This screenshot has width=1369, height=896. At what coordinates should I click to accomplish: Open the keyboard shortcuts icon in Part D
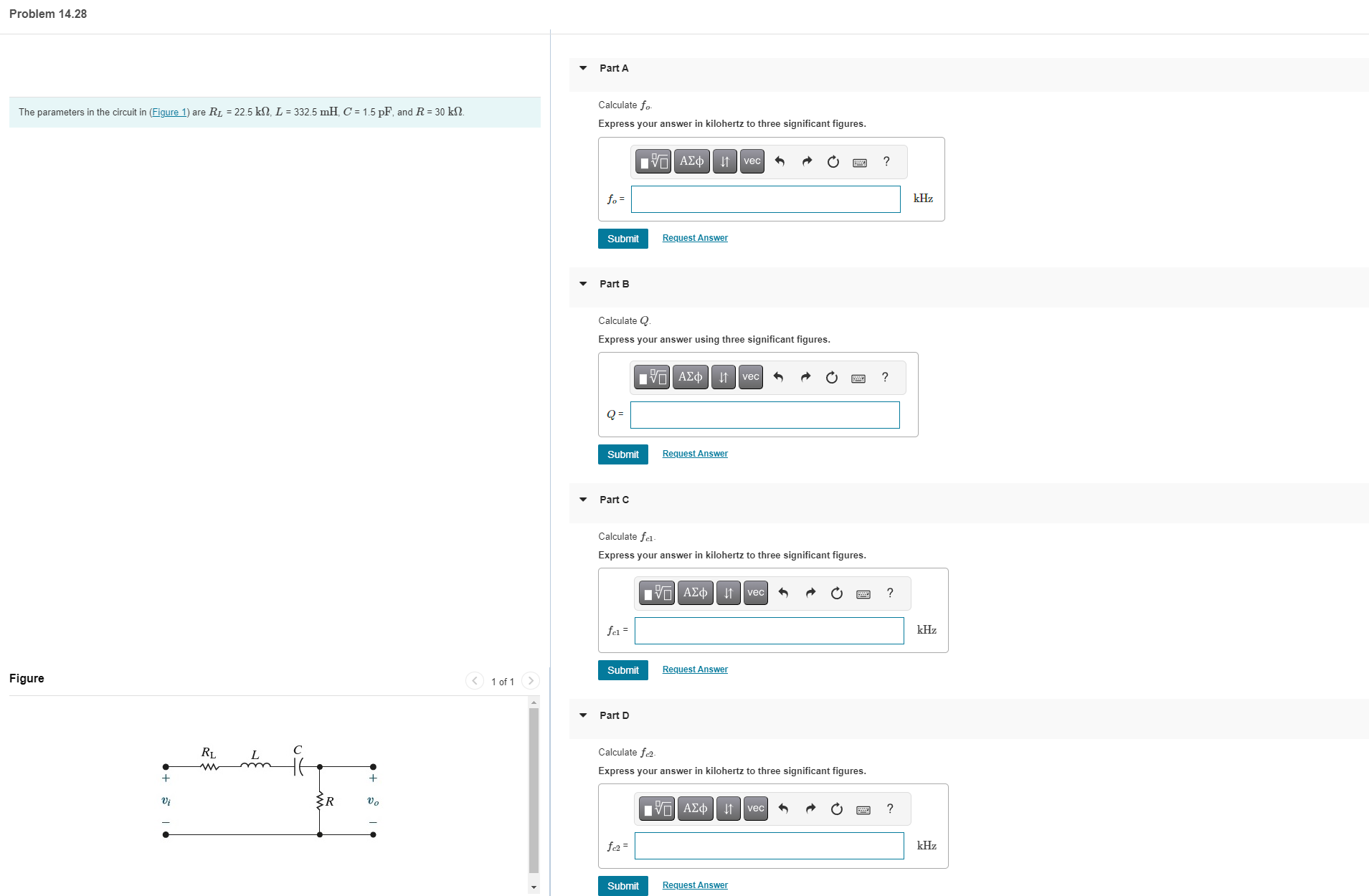[863, 808]
